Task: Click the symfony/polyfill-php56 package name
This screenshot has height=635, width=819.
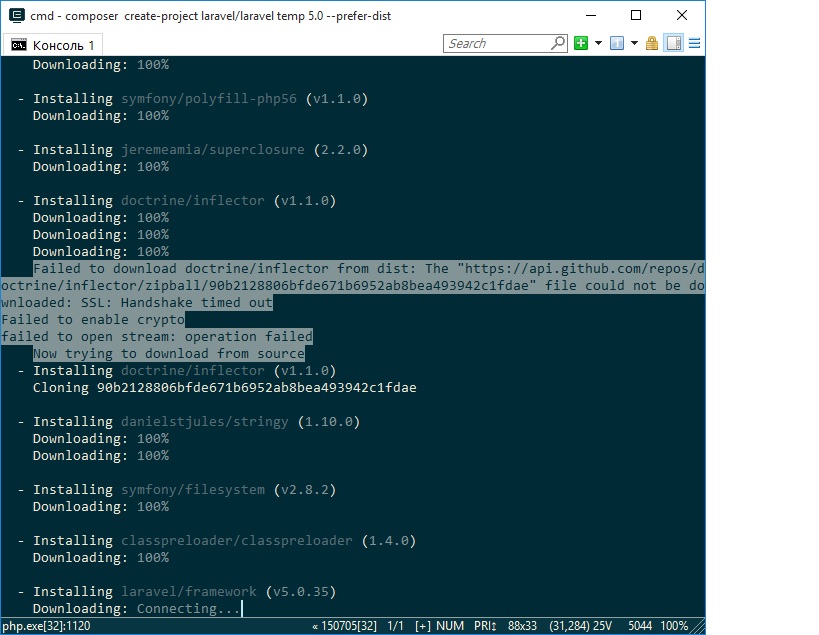Action: coord(209,99)
